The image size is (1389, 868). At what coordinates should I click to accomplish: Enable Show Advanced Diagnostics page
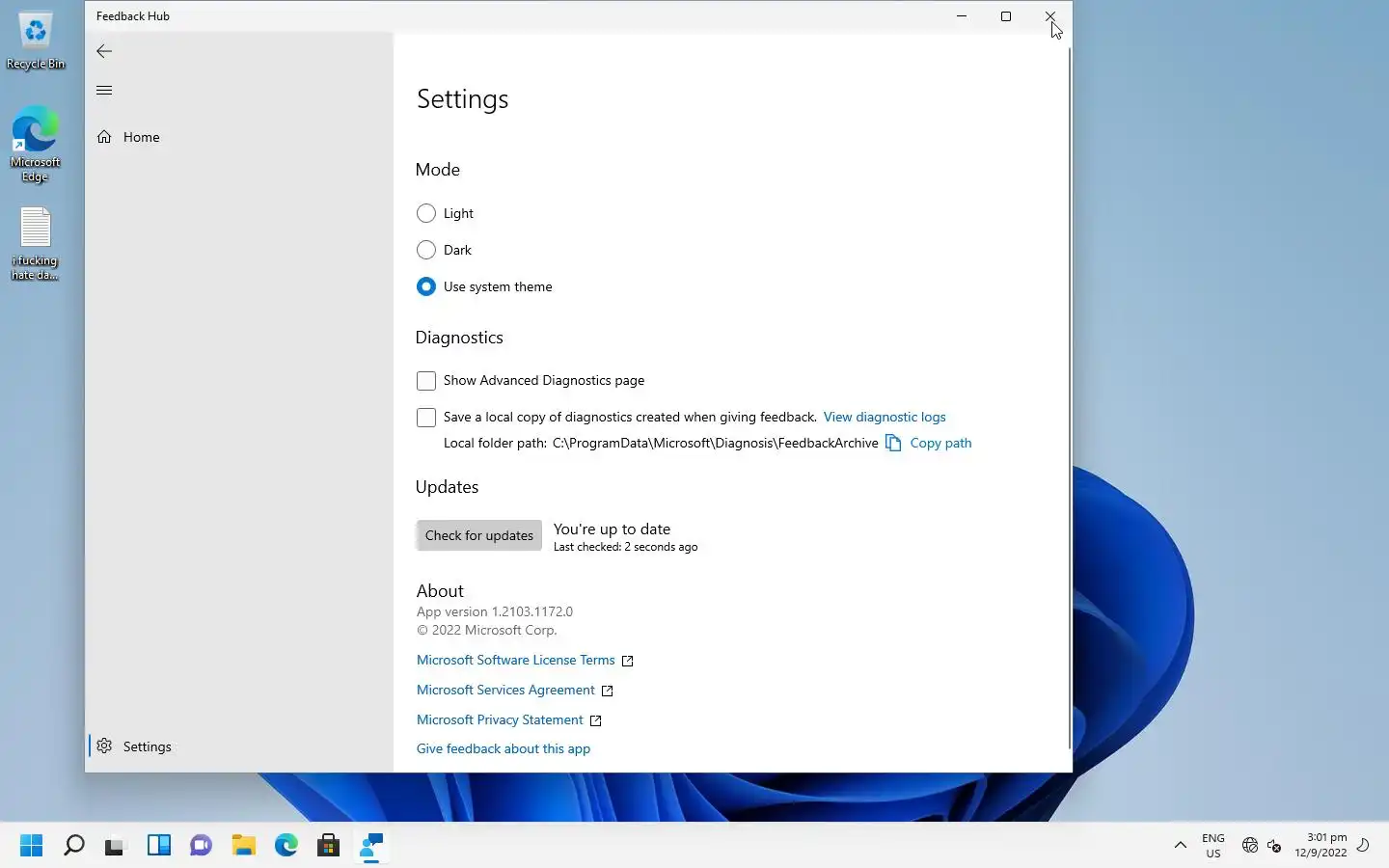[426, 381]
